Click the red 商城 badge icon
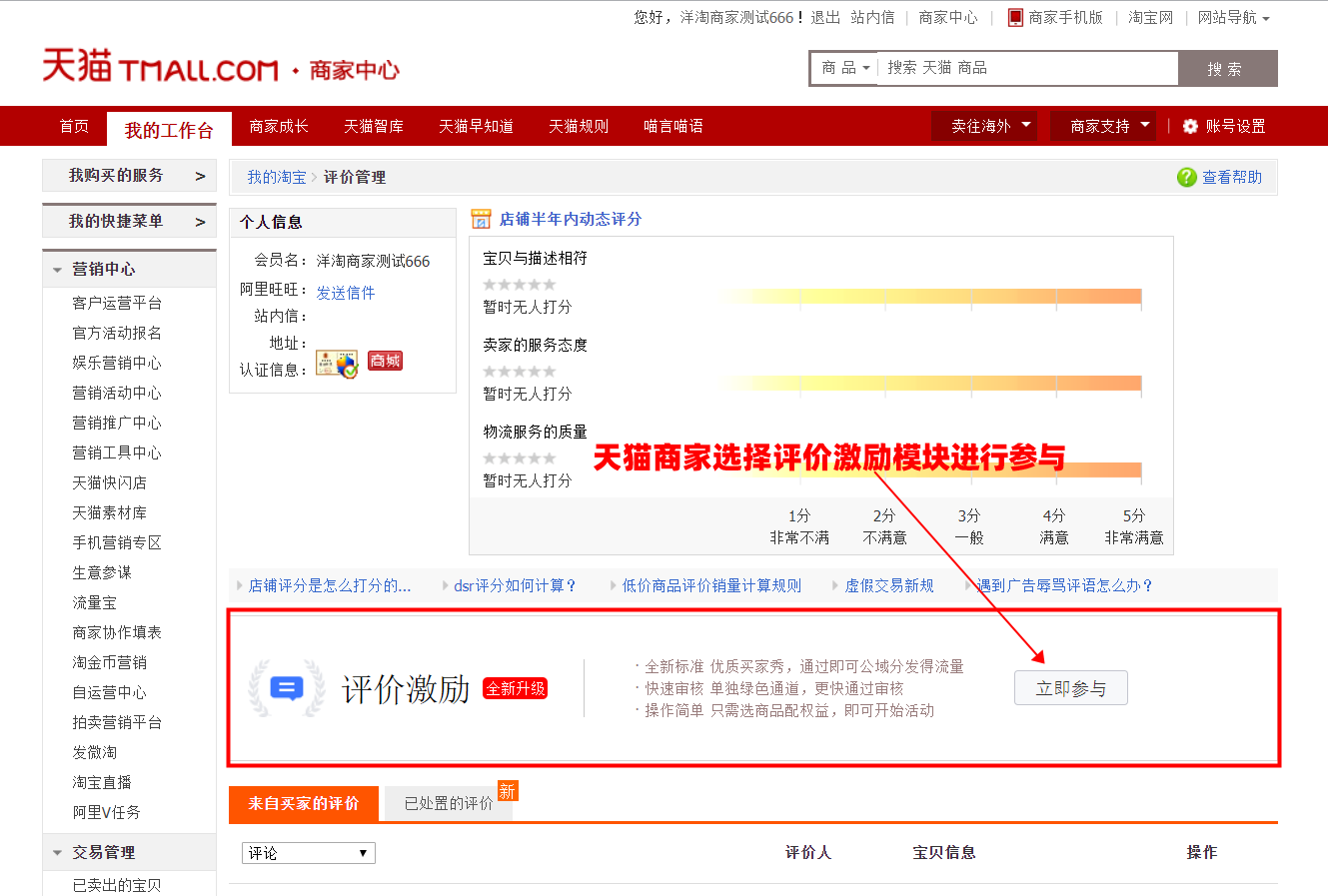 [385, 361]
